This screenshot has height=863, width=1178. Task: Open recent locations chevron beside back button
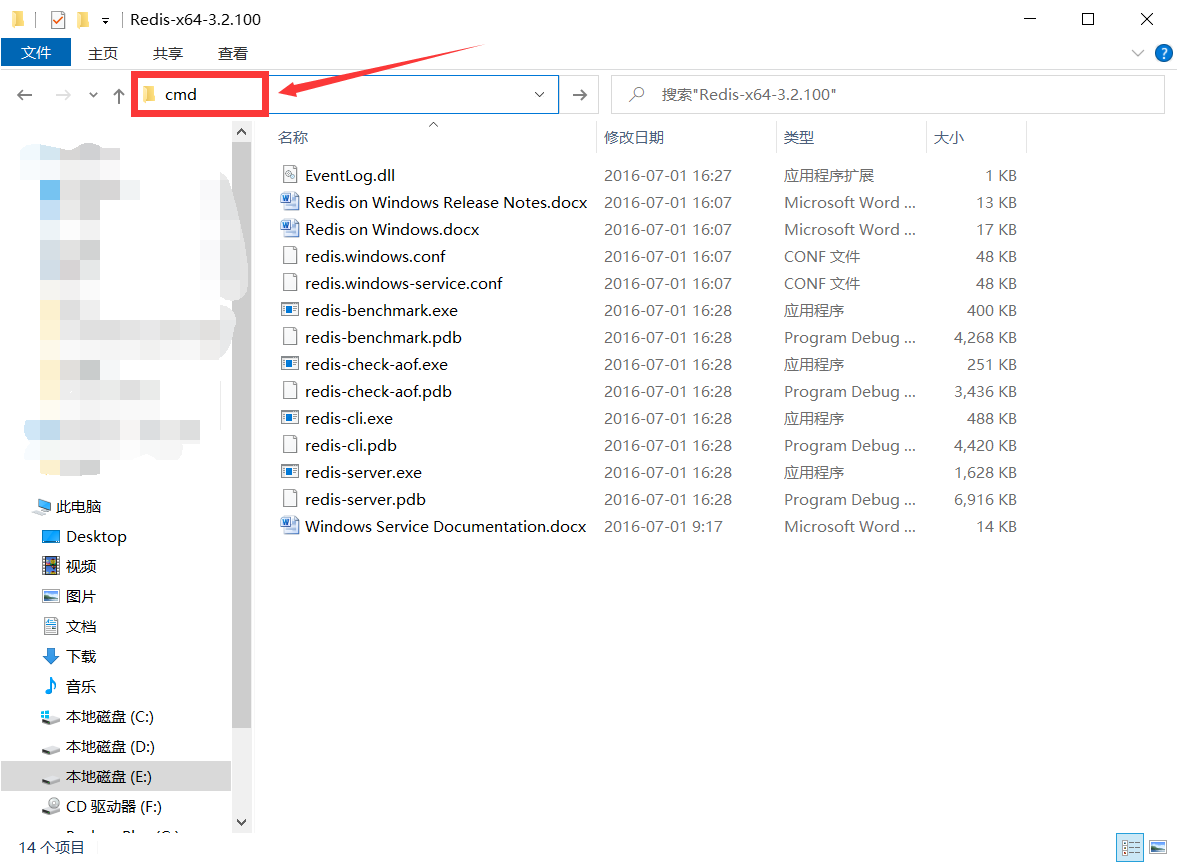[x=92, y=94]
